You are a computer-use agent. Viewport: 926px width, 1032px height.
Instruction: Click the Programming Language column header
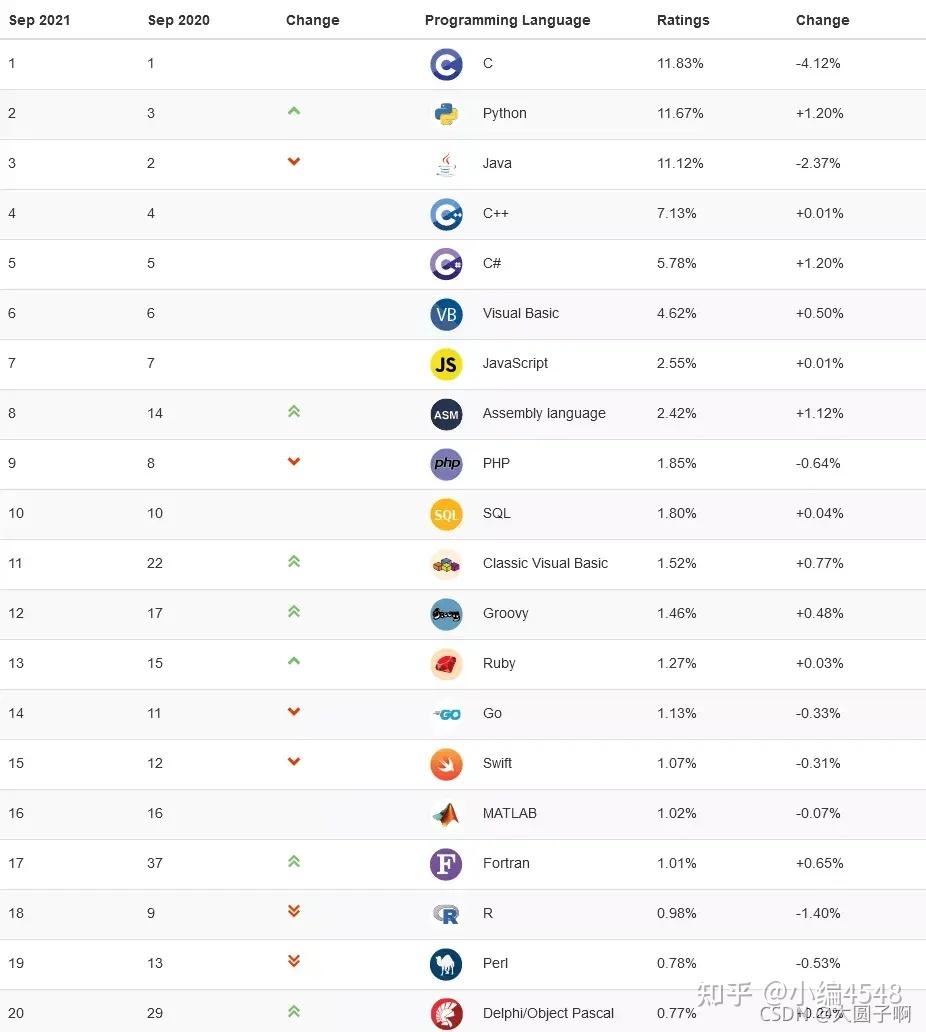tap(507, 20)
